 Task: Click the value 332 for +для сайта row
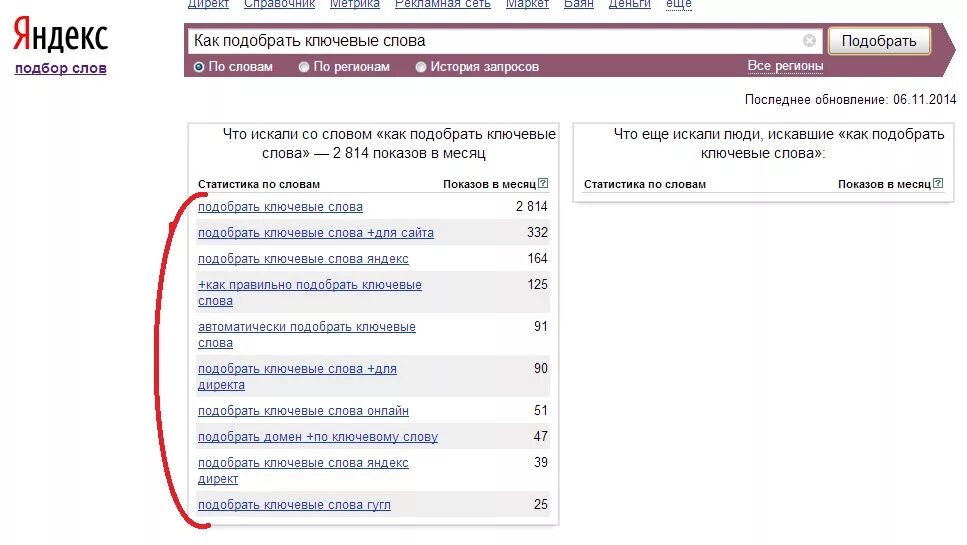coord(537,232)
